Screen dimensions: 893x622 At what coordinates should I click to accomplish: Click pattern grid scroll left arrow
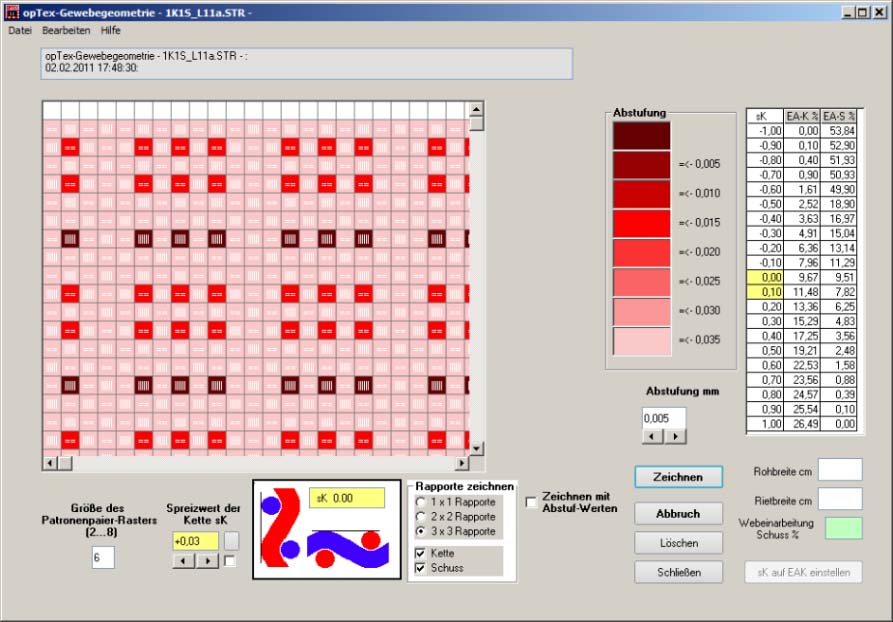click(x=50, y=463)
